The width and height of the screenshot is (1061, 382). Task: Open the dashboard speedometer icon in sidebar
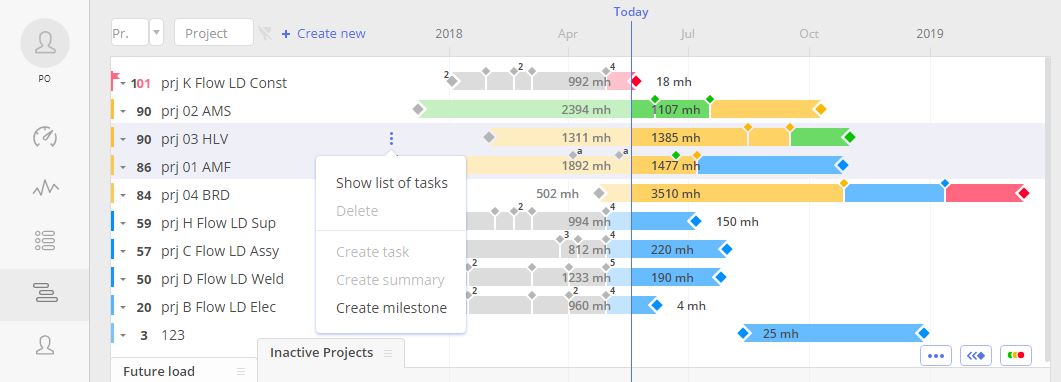[x=45, y=137]
